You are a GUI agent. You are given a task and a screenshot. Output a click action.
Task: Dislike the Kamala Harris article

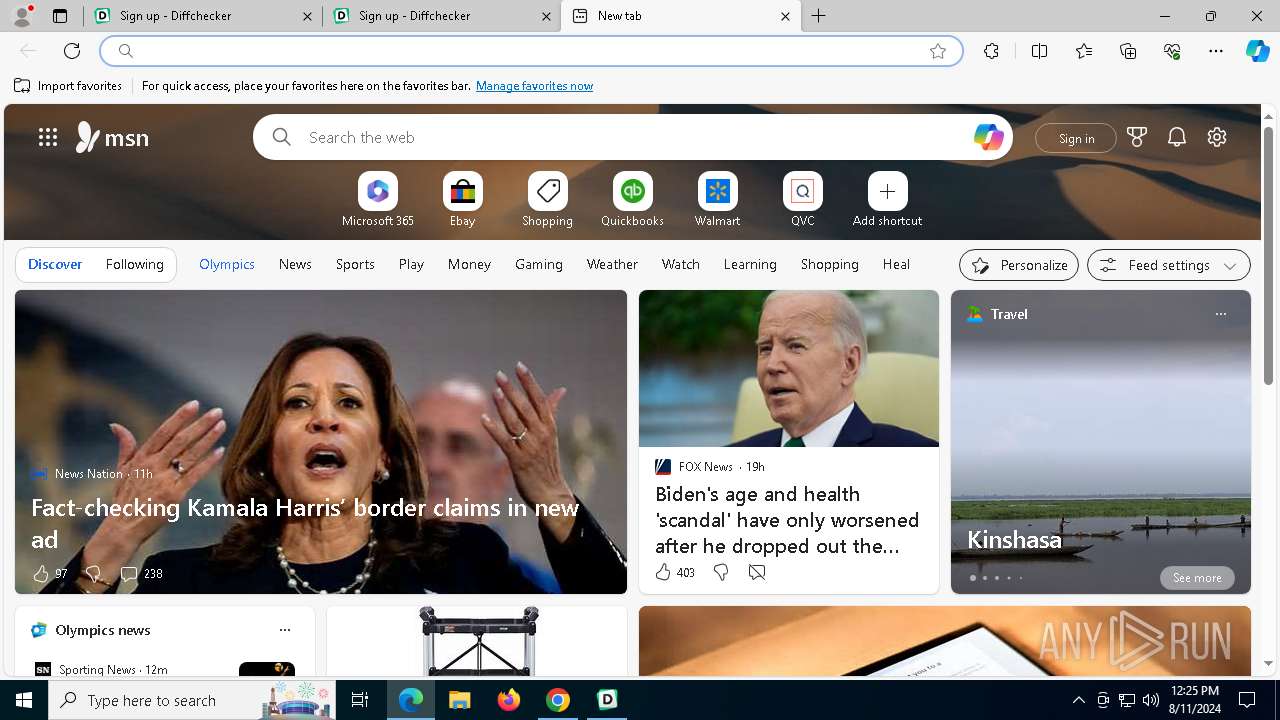[93, 573]
